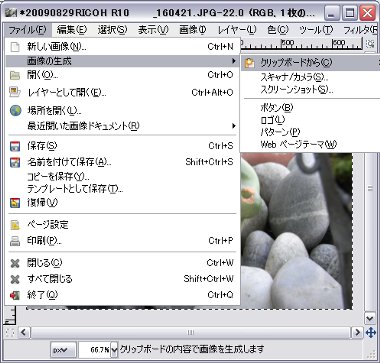Screen dimensions: 380x363
Task: Select テンプレートとして保存(T) entry
Action: [122, 189]
